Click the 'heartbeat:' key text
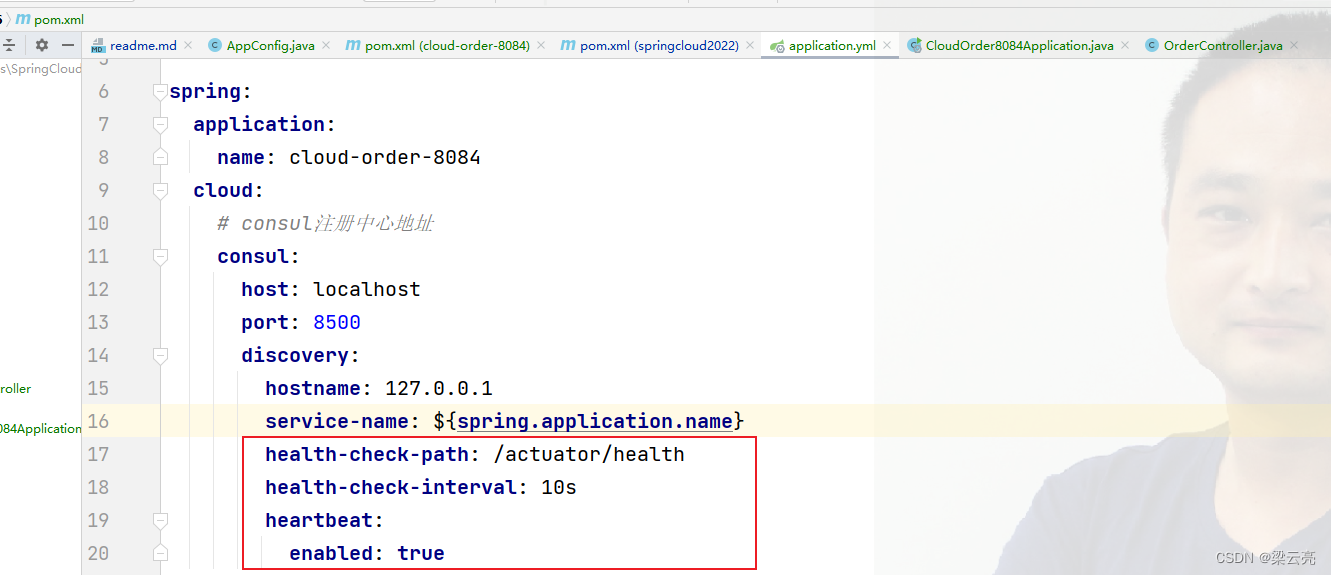 (x=325, y=520)
